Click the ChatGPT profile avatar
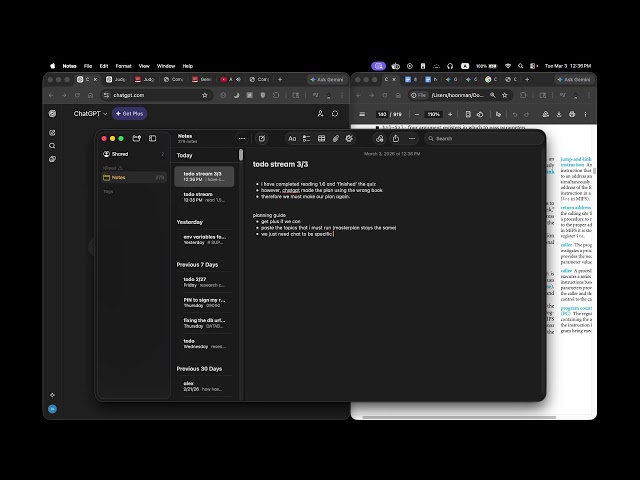 coord(52,409)
